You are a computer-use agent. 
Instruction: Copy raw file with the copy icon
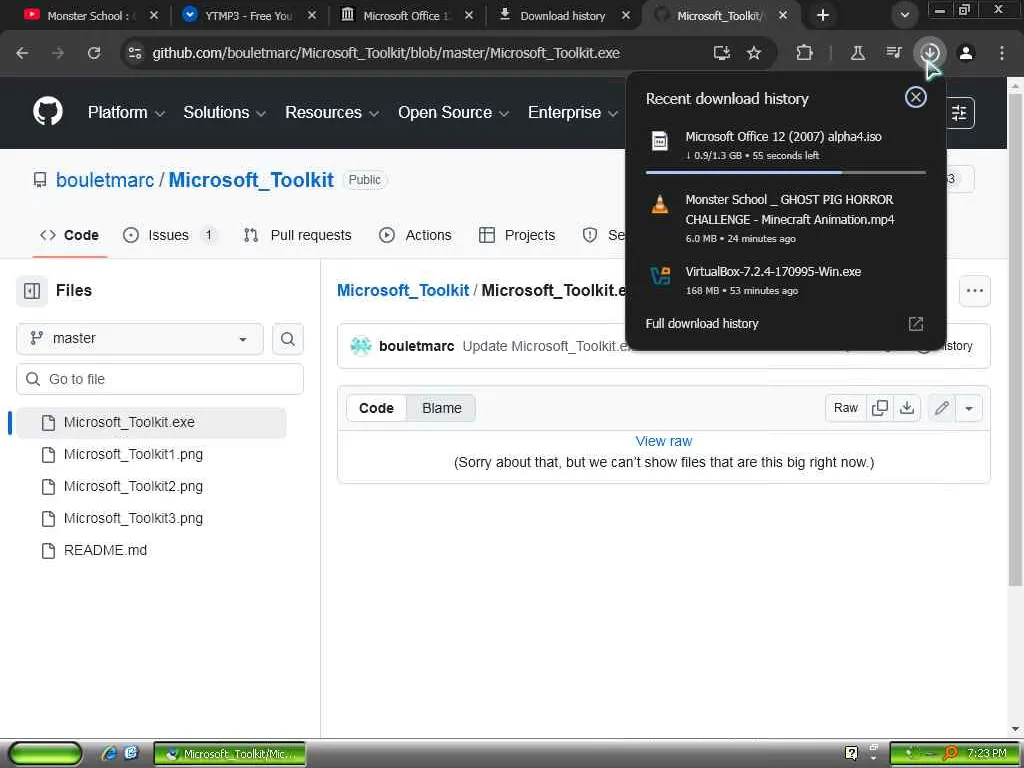[x=880, y=408]
